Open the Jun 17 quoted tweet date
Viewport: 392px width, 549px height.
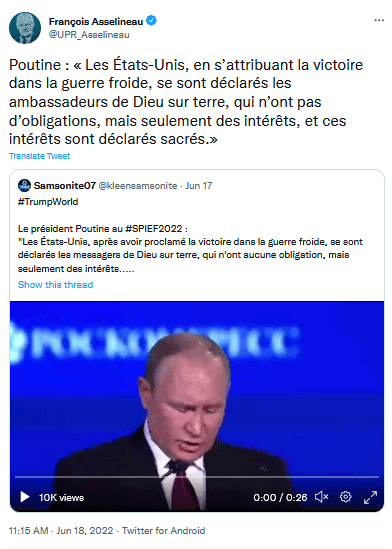(x=199, y=186)
